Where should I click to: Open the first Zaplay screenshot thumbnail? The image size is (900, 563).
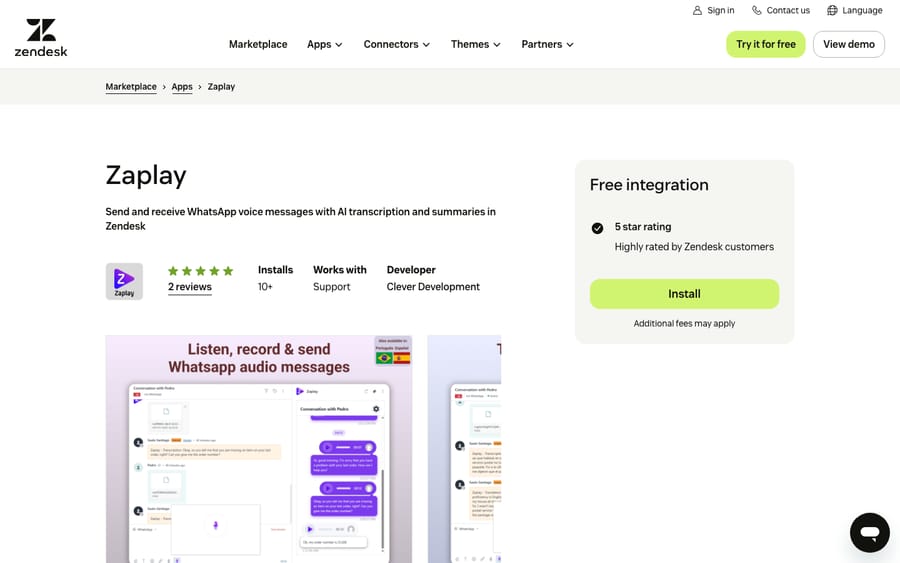(259, 449)
